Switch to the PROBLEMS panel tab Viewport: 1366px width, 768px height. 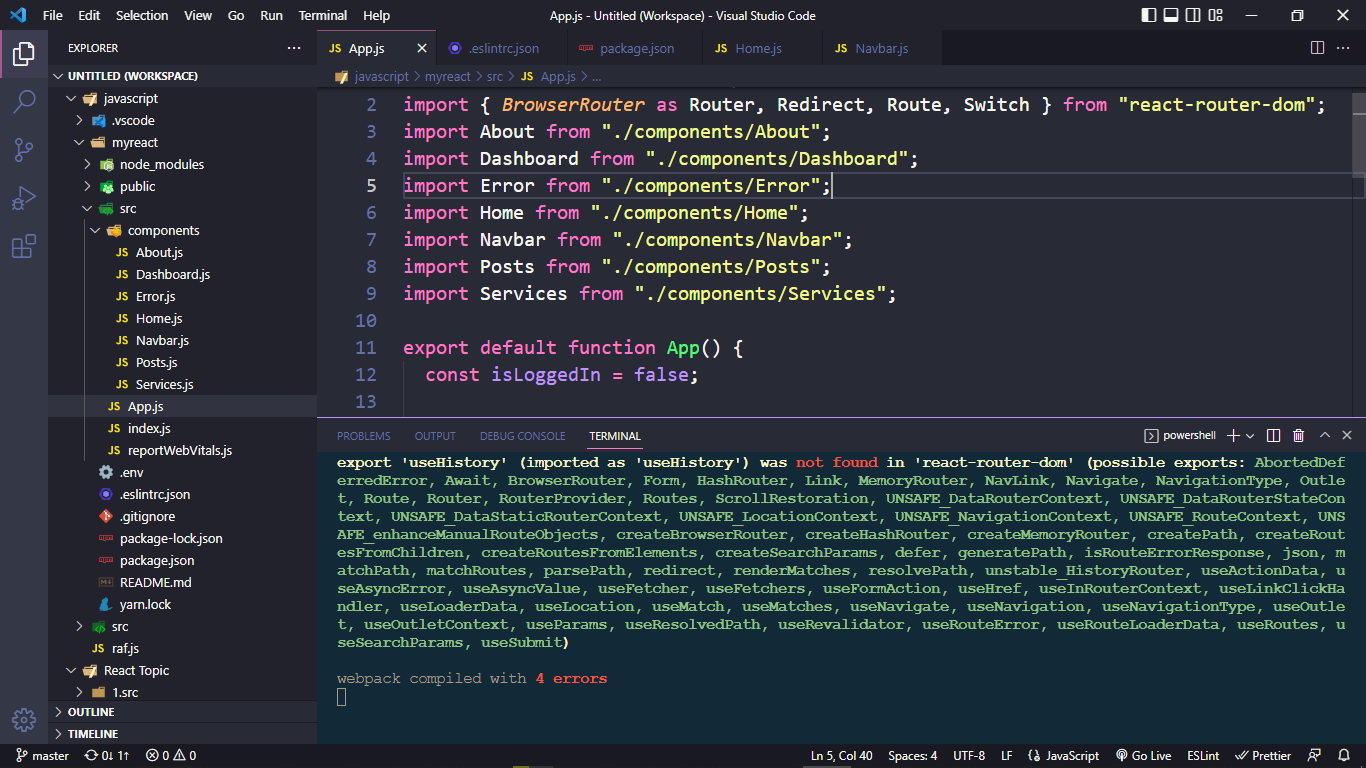point(364,436)
